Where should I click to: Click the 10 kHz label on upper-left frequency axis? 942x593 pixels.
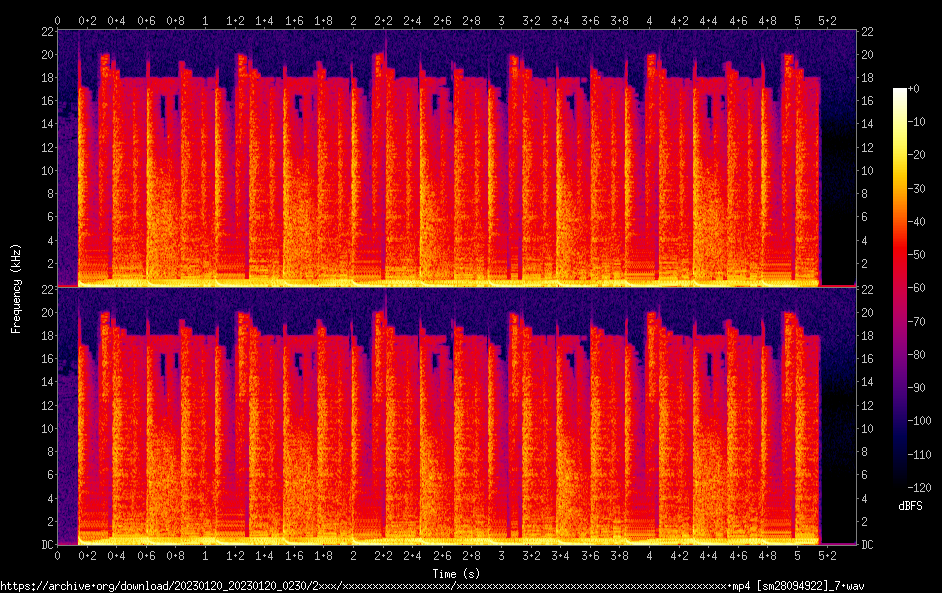point(45,170)
